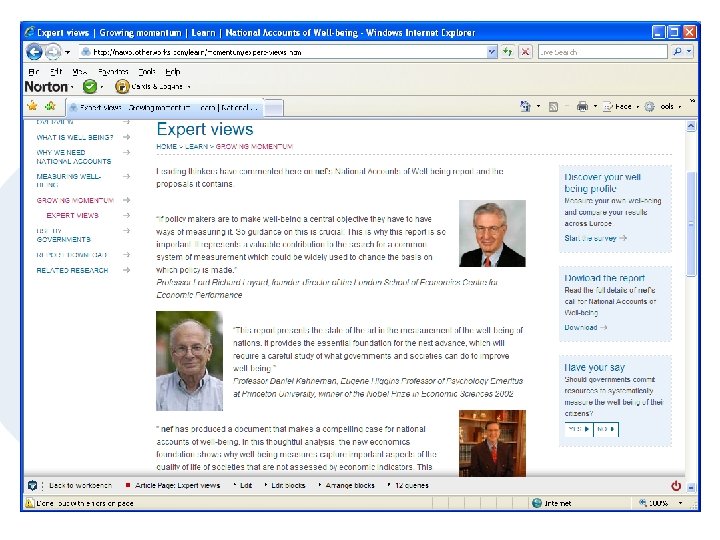720x540 pixels.
Task: Click the RSS Feeds icon
Action: click(x=553, y=107)
